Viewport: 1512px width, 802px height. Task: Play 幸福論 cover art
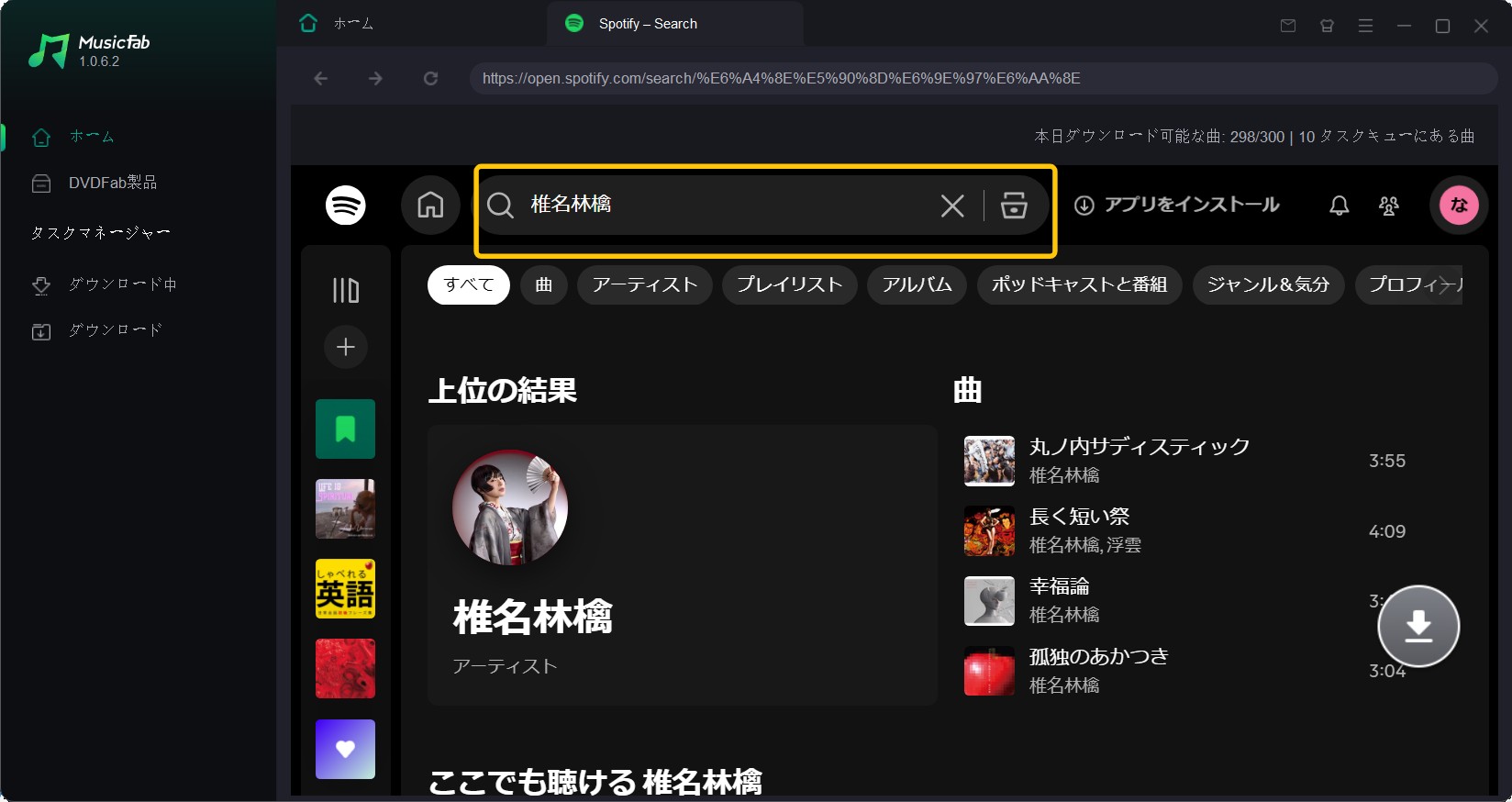[989, 601]
